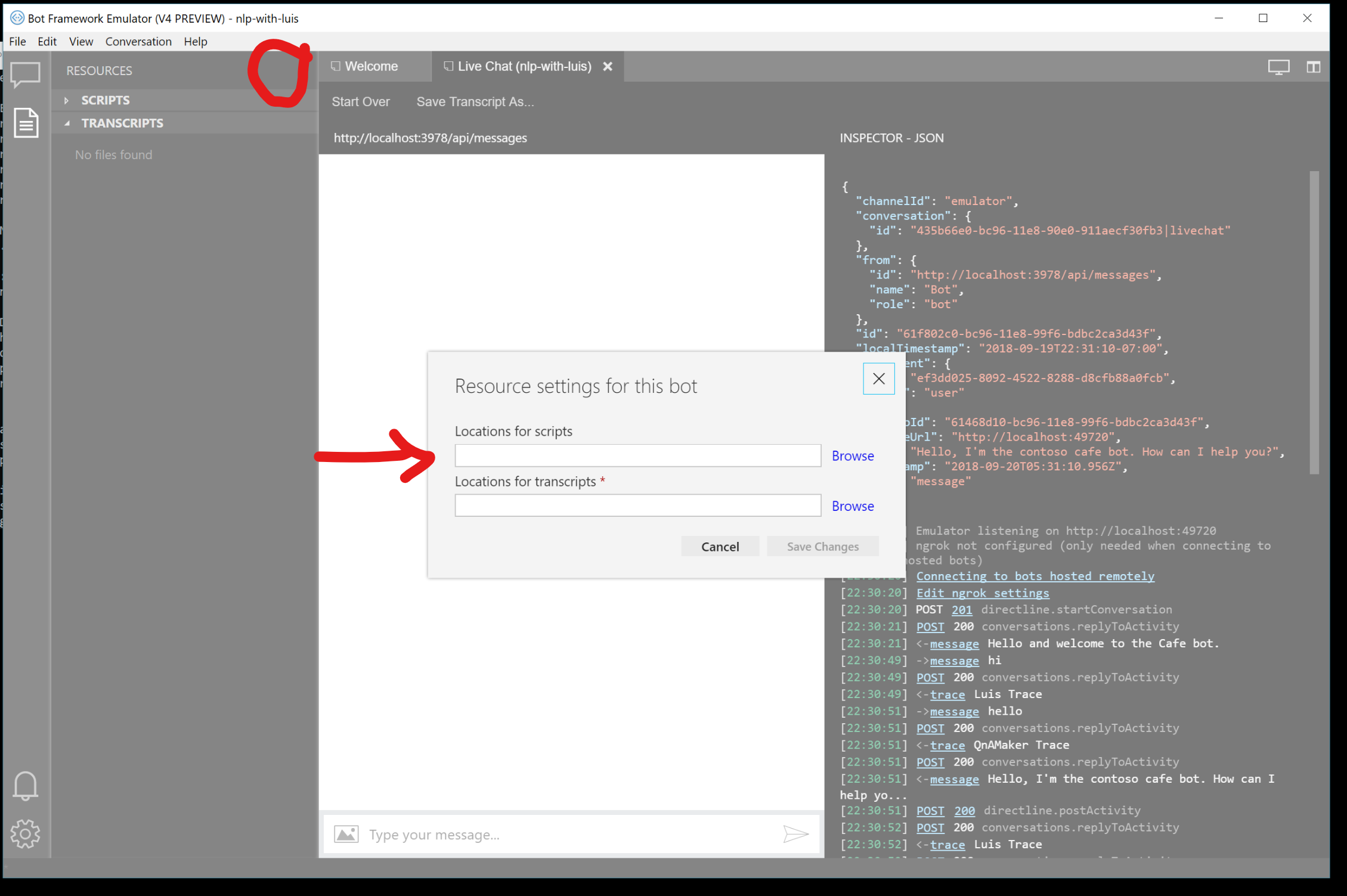Image resolution: width=1347 pixels, height=896 pixels.
Task: Open conversations via the chat bubble icon
Action: tap(26, 76)
